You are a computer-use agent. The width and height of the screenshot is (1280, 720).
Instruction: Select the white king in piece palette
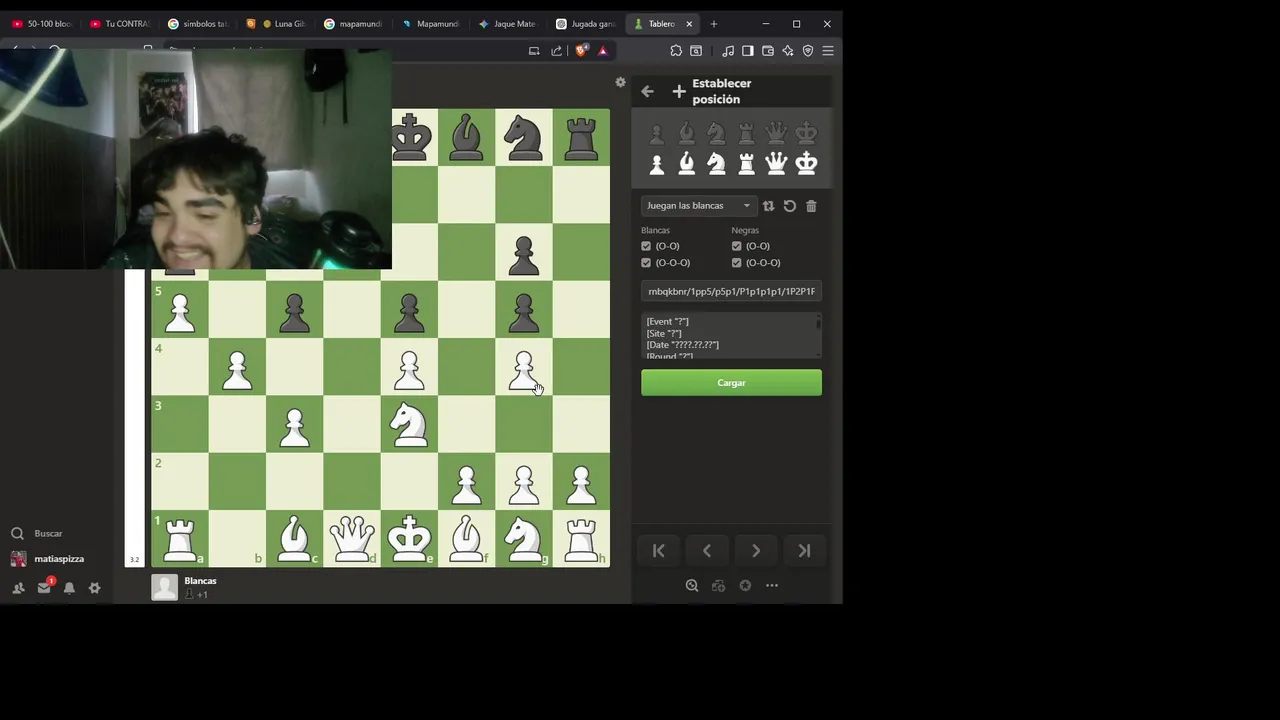click(806, 163)
